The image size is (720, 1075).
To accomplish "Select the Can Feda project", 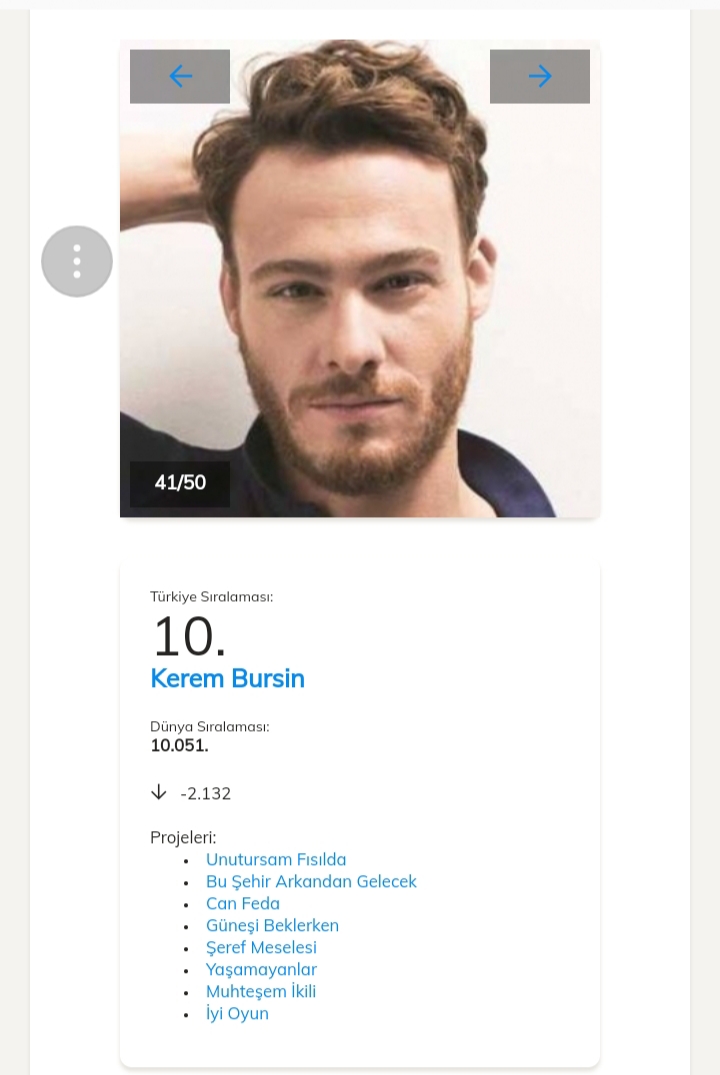I will coord(243,904).
